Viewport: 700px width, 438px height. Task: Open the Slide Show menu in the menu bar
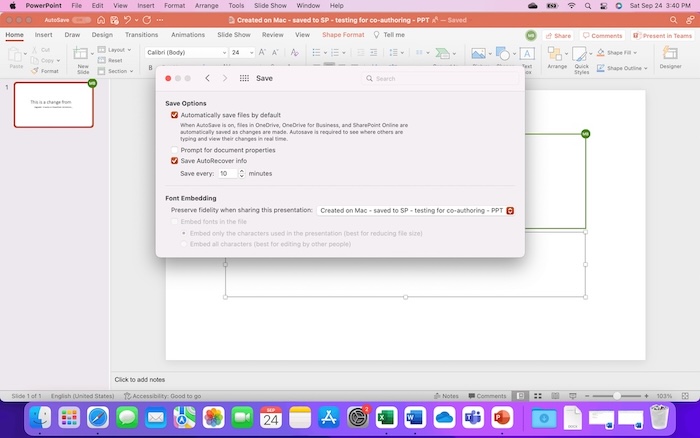270,6
